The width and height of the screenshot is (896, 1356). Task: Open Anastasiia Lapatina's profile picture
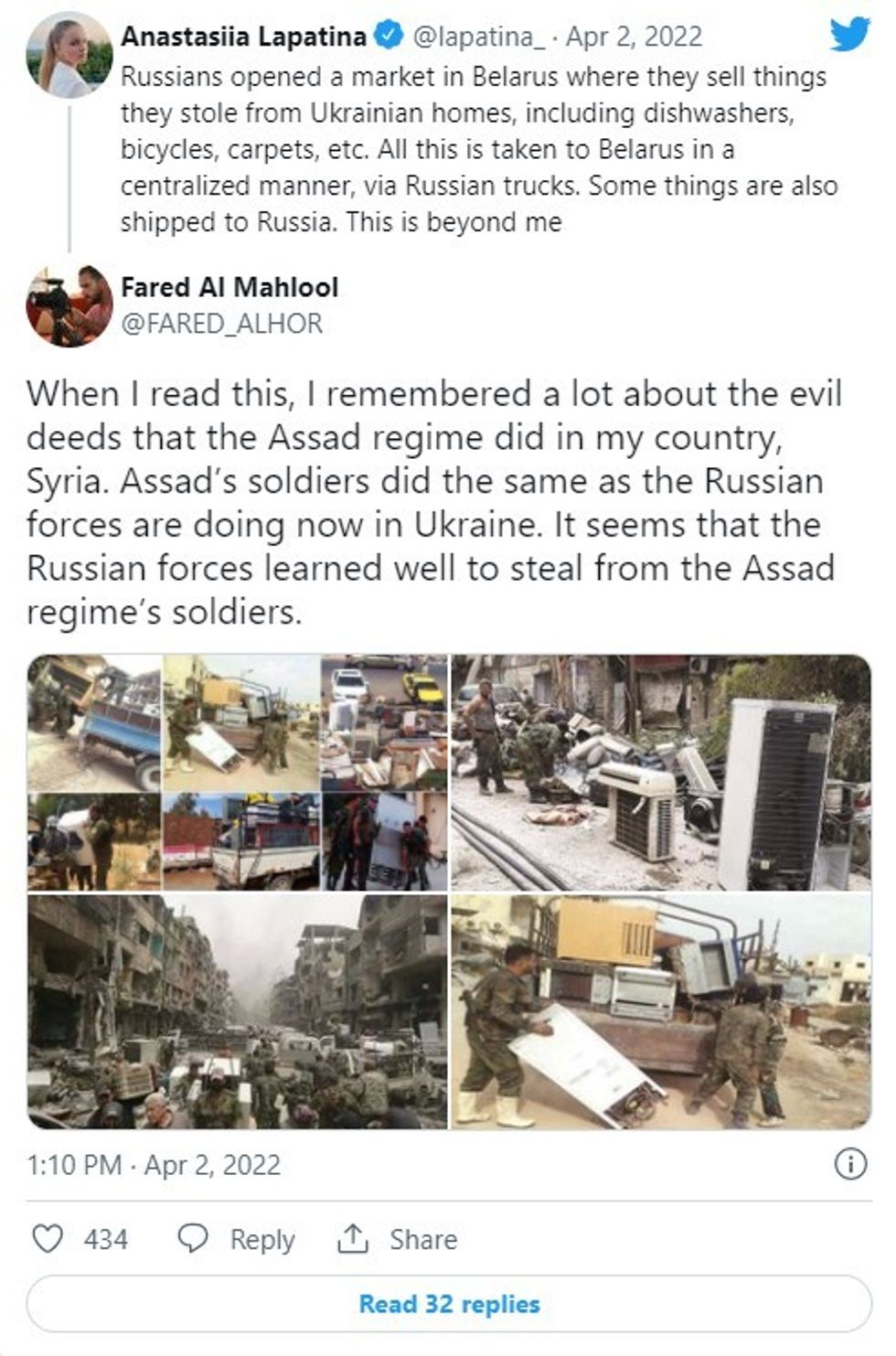coord(69,55)
